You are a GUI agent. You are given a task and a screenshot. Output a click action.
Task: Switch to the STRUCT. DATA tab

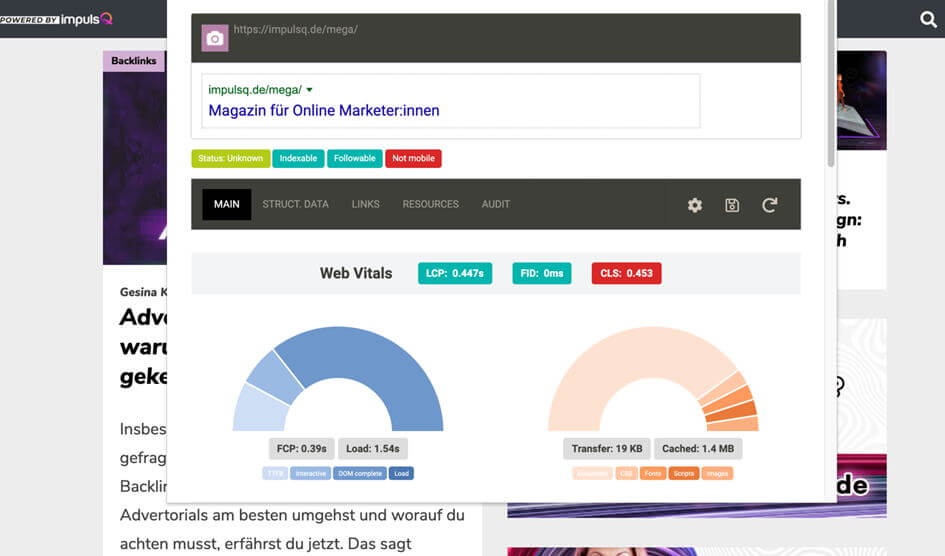click(295, 204)
